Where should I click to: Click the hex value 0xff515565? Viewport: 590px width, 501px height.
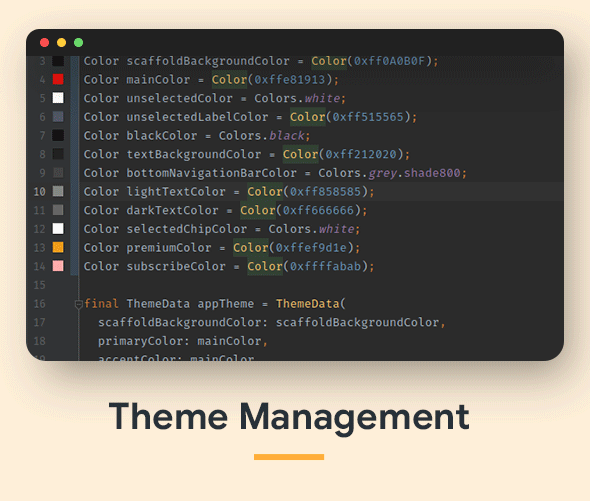click(368, 117)
